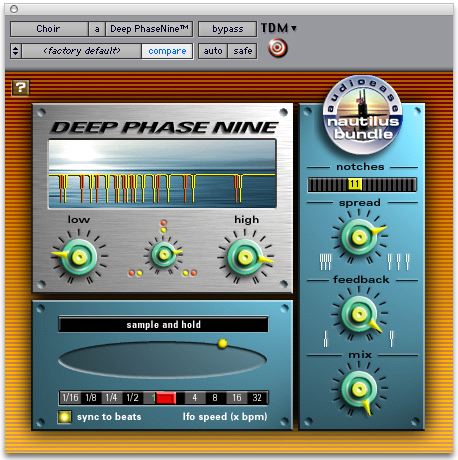Image resolution: width=458 pixels, height=460 pixels.
Task: Click the Nautilus Bundle logo badge
Action: pos(363,115)
